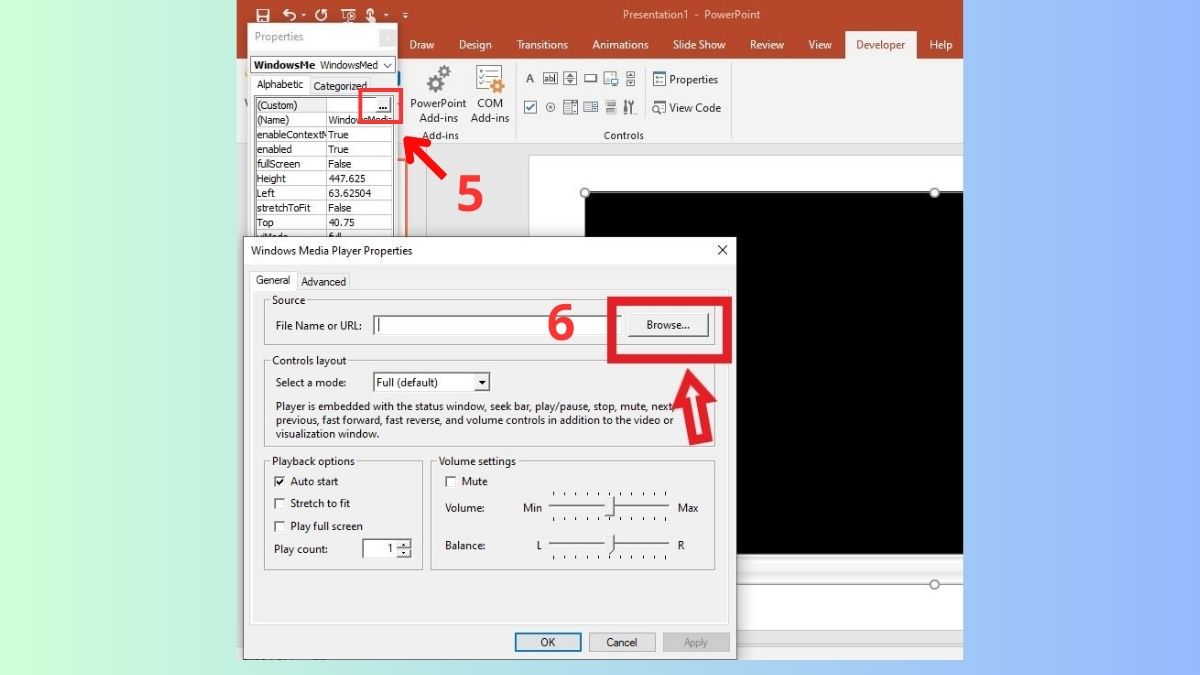Click Properties in the Controls group
Screen dimensions: 1200x675
pyautogui.click(x=685, y=79)
